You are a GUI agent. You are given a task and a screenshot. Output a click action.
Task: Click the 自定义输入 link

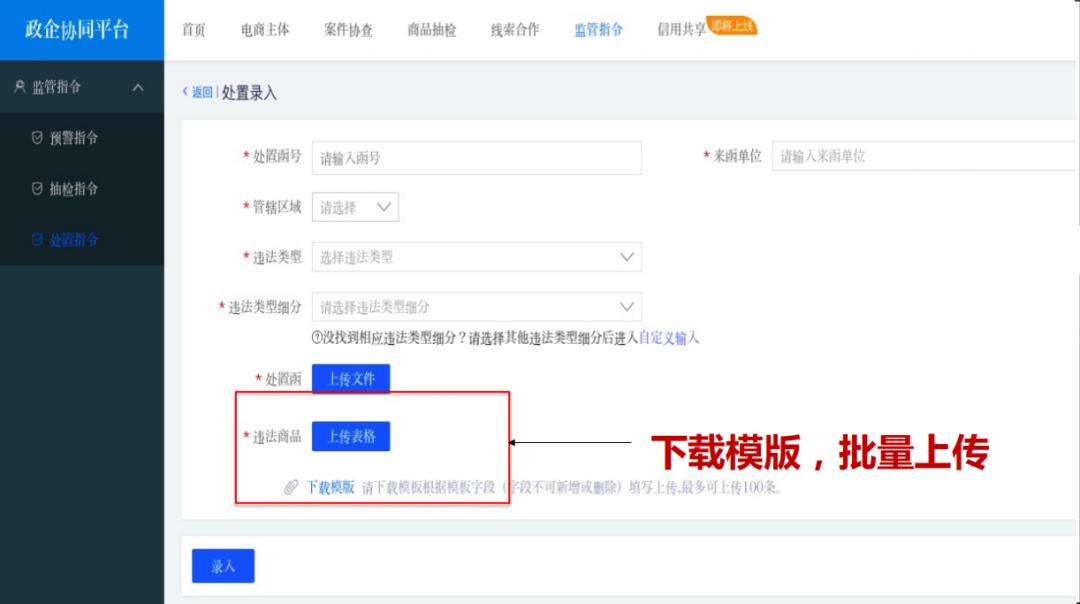669,338
